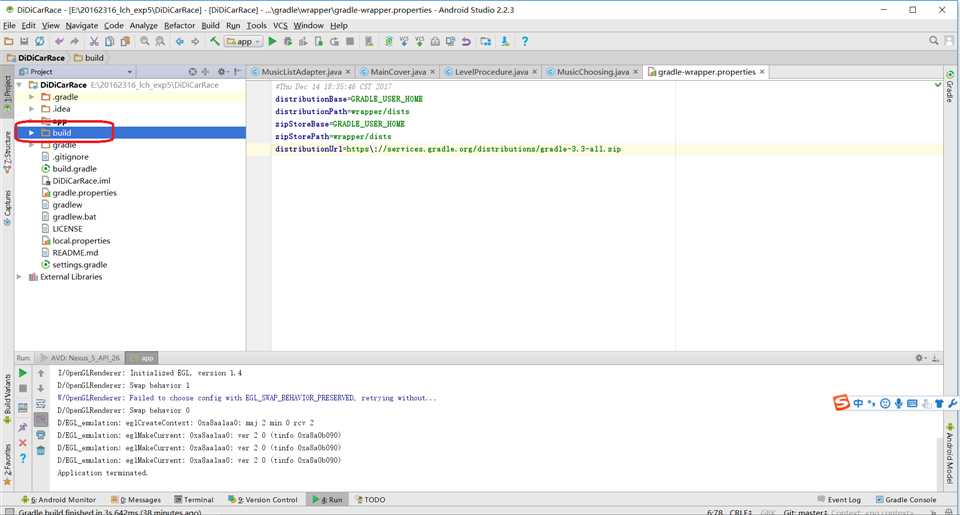Viewport: 960px width, 515px height.
Task: Open the Event Log
Action: 839,500
